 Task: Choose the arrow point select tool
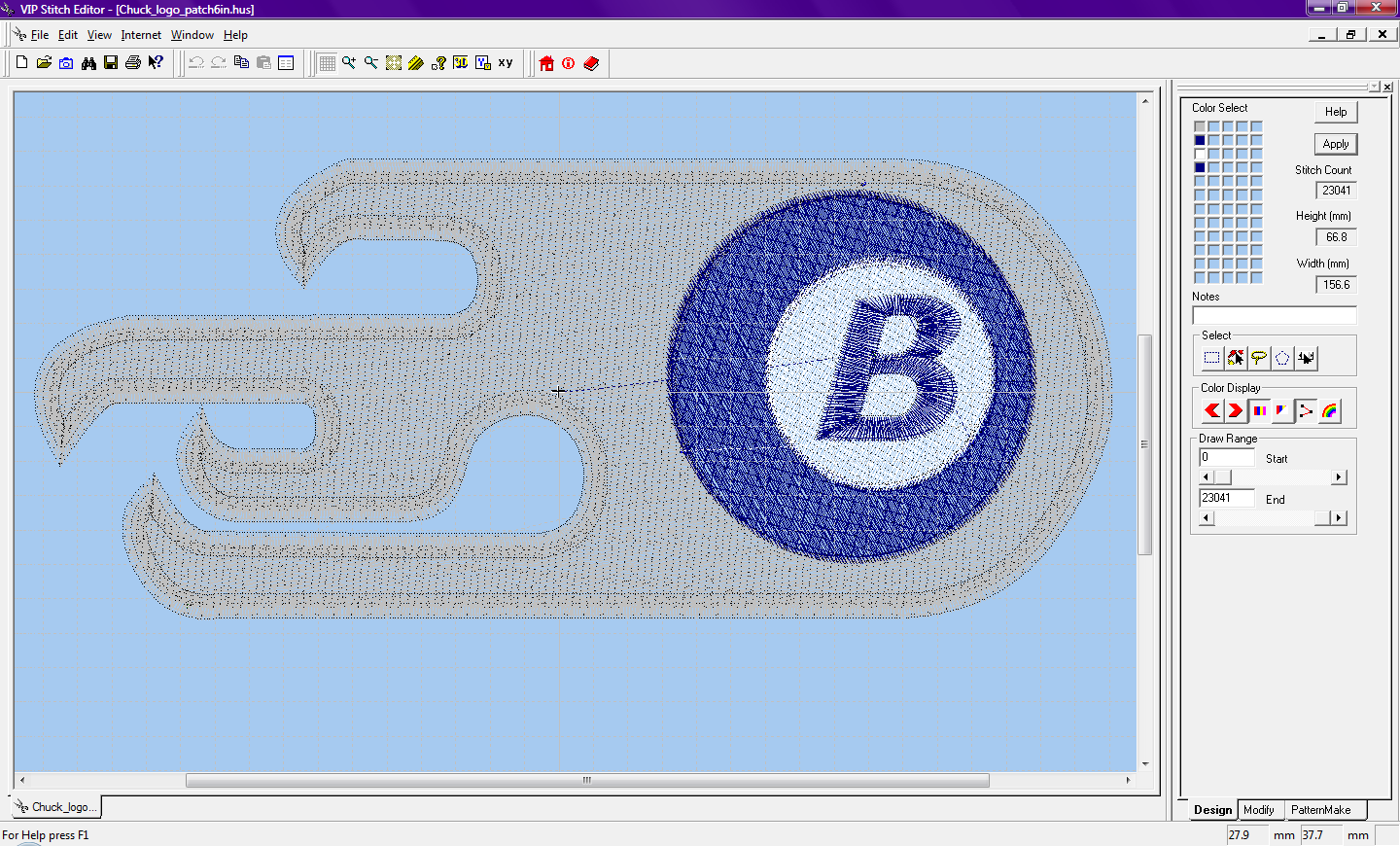[1236, 358]
